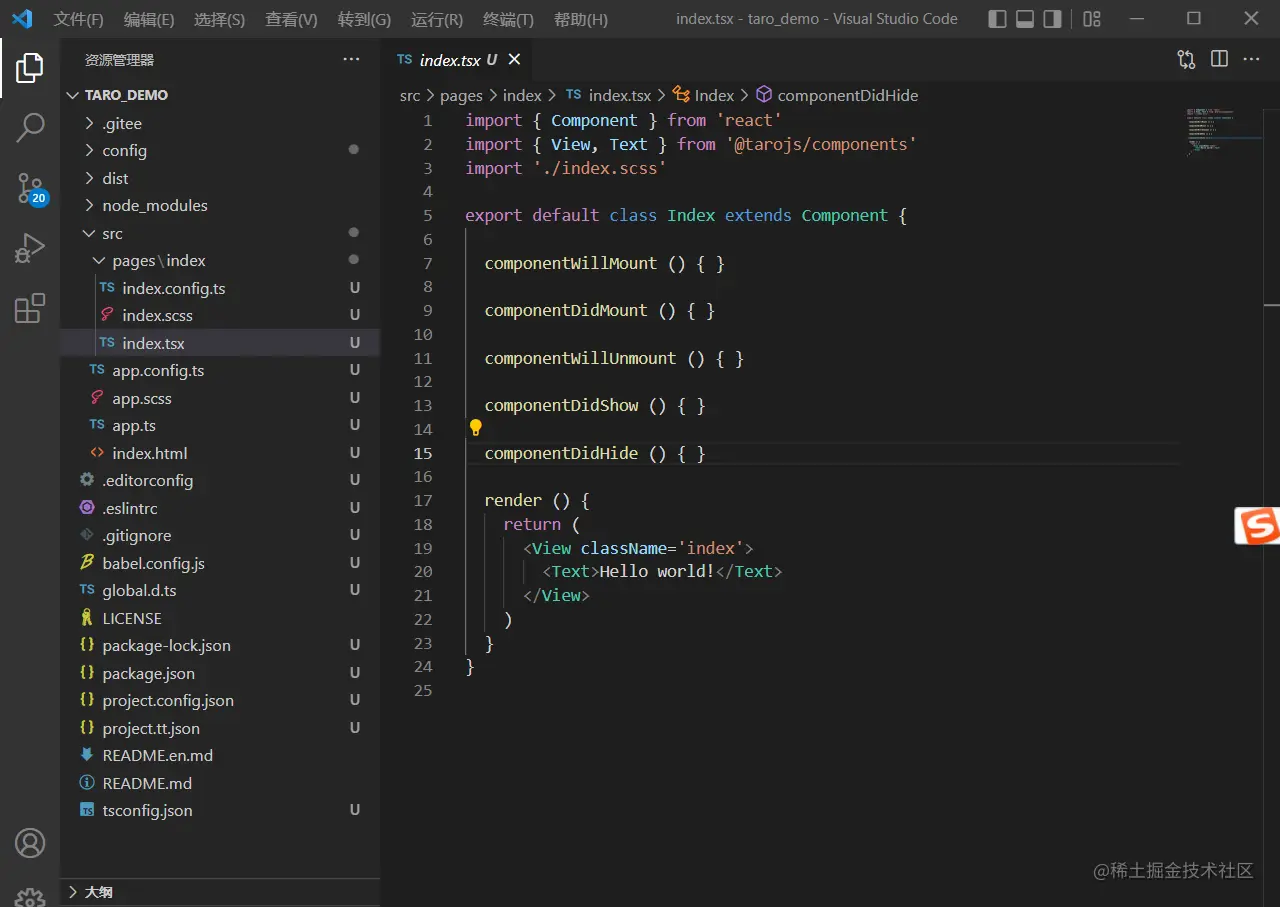The height and width of the screenshot is (907, 1280).
Task: Expand the 大纲 outline section
Action: [98, 892]
